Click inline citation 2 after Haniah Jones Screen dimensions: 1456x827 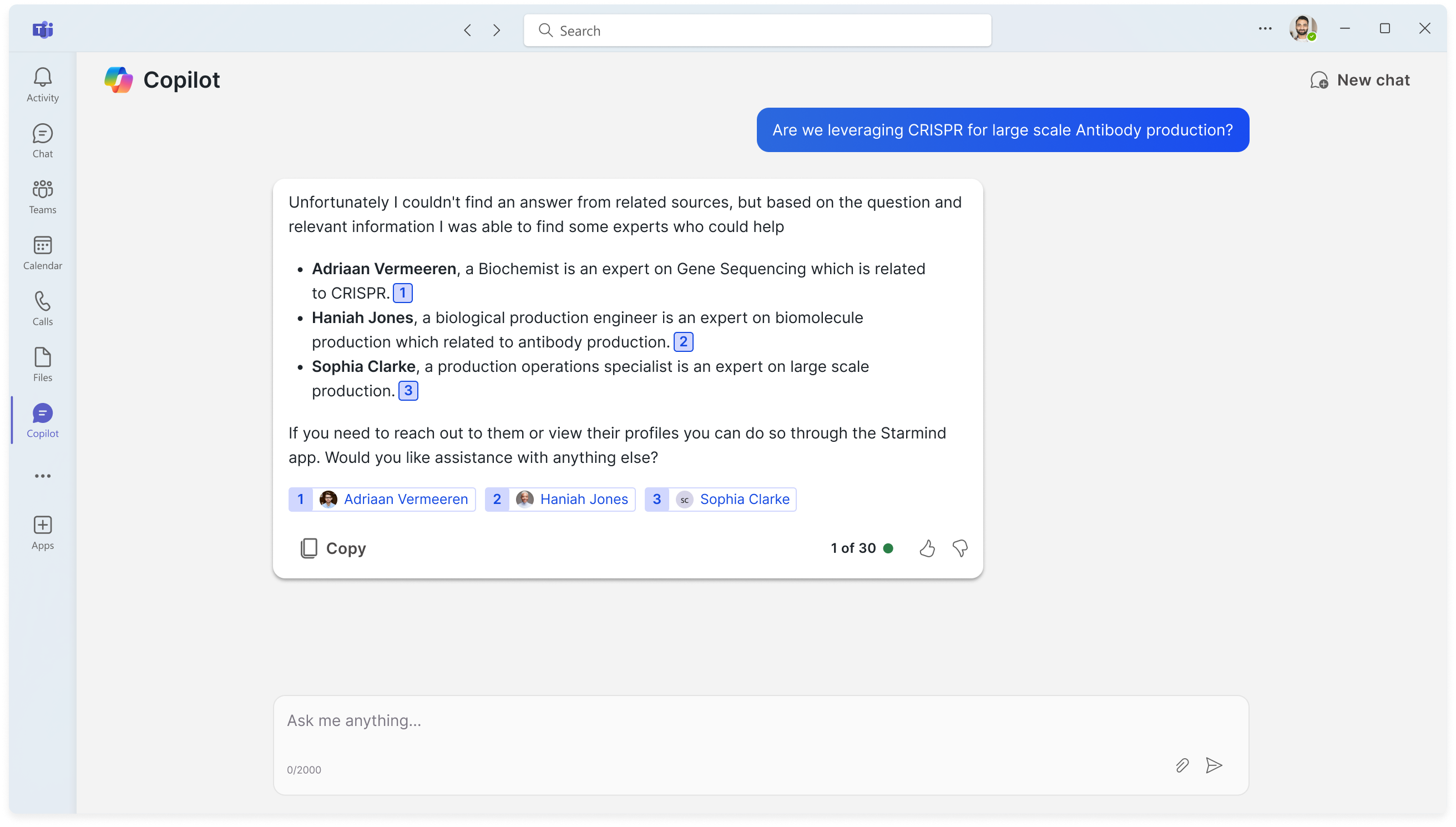683,342
